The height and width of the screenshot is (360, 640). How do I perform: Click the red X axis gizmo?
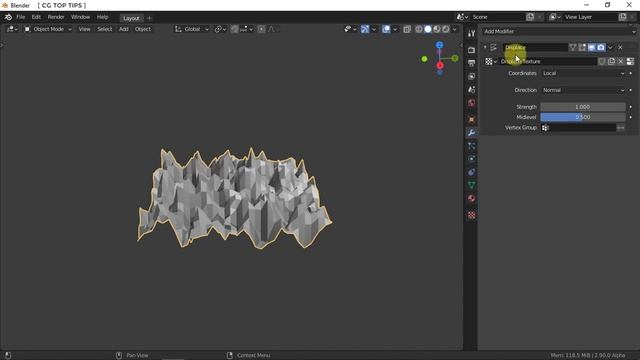click(440, 65)
